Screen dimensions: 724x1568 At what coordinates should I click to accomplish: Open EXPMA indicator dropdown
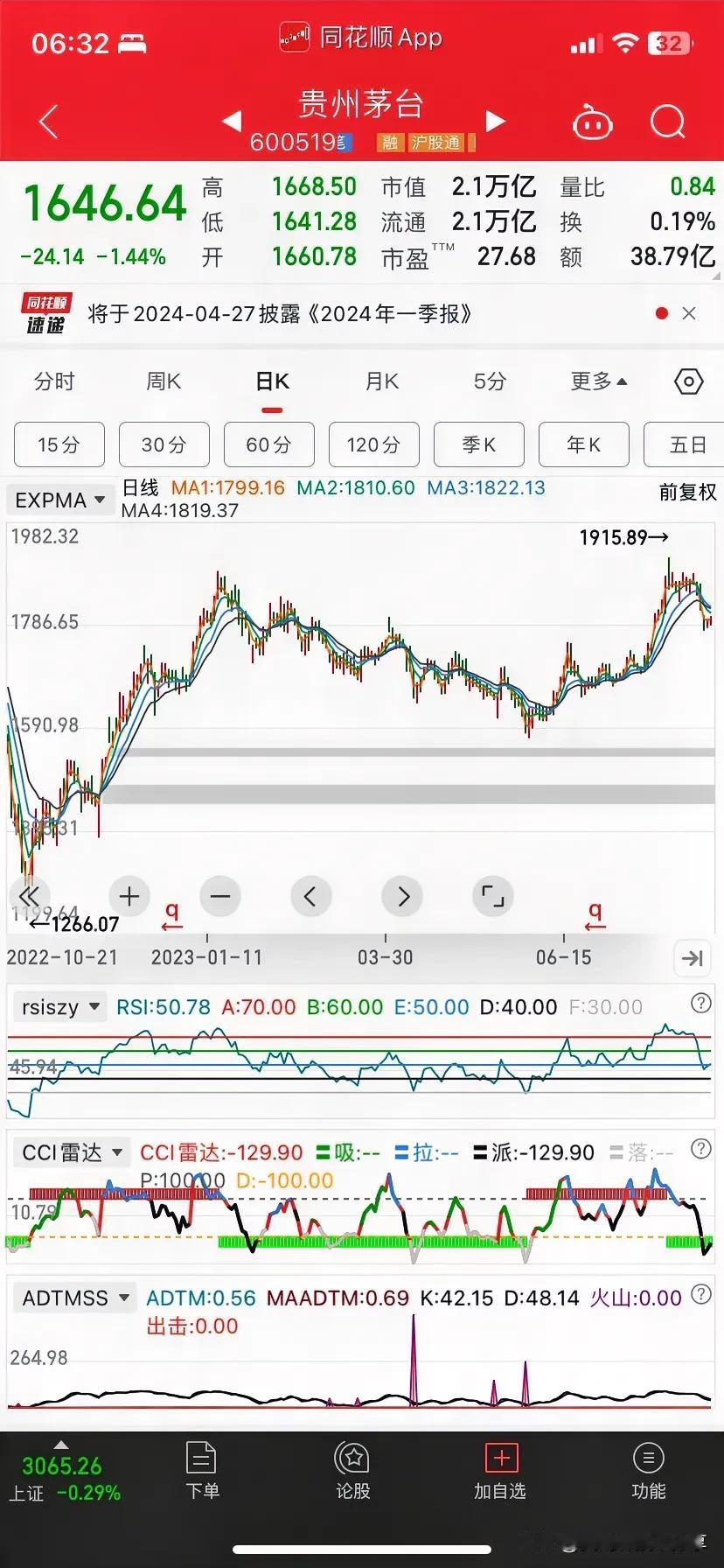click(x=60, y=500)
